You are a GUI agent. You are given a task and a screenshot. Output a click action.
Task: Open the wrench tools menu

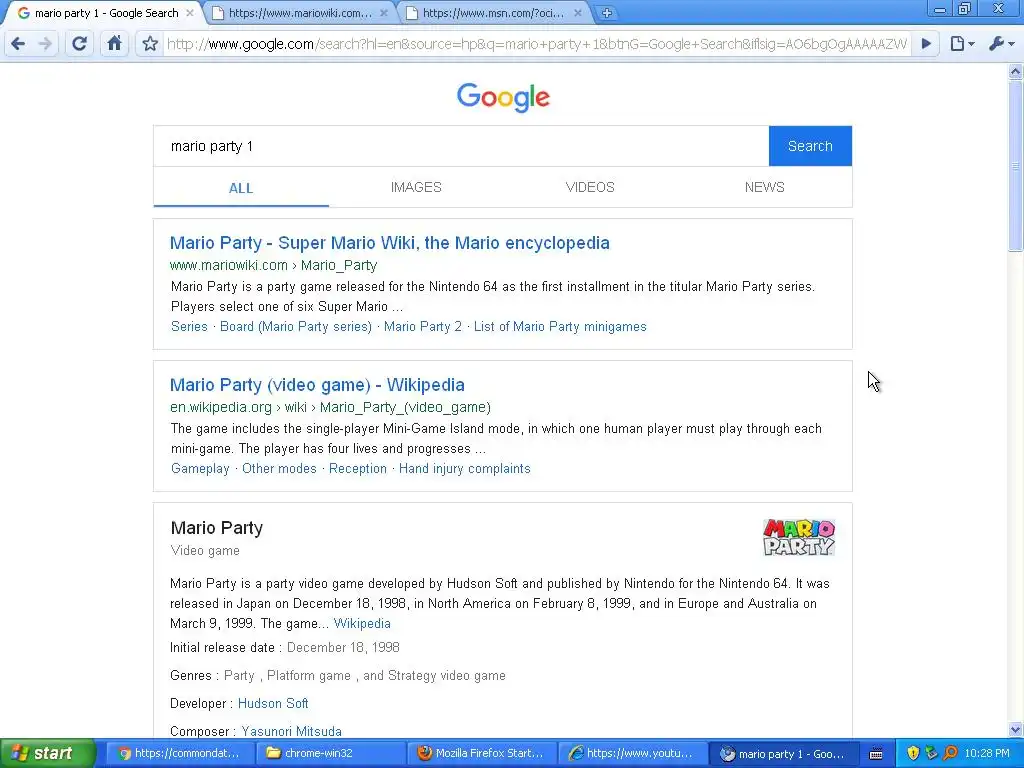pos(1001,44)
